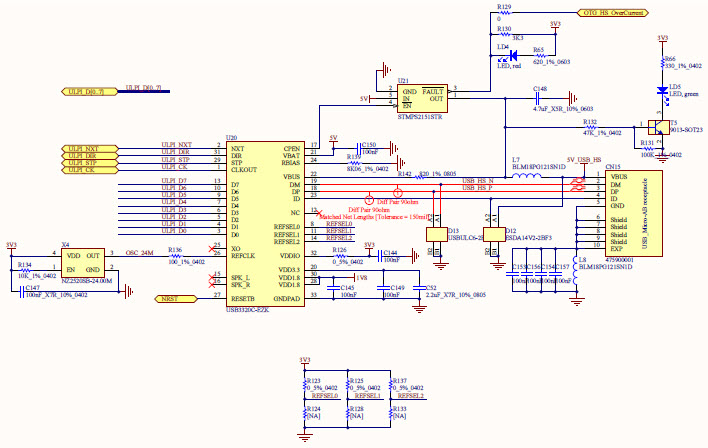Click the C145 capacitor symbol
The width and height of the screenshot is (708, 448).
[333, 288]
